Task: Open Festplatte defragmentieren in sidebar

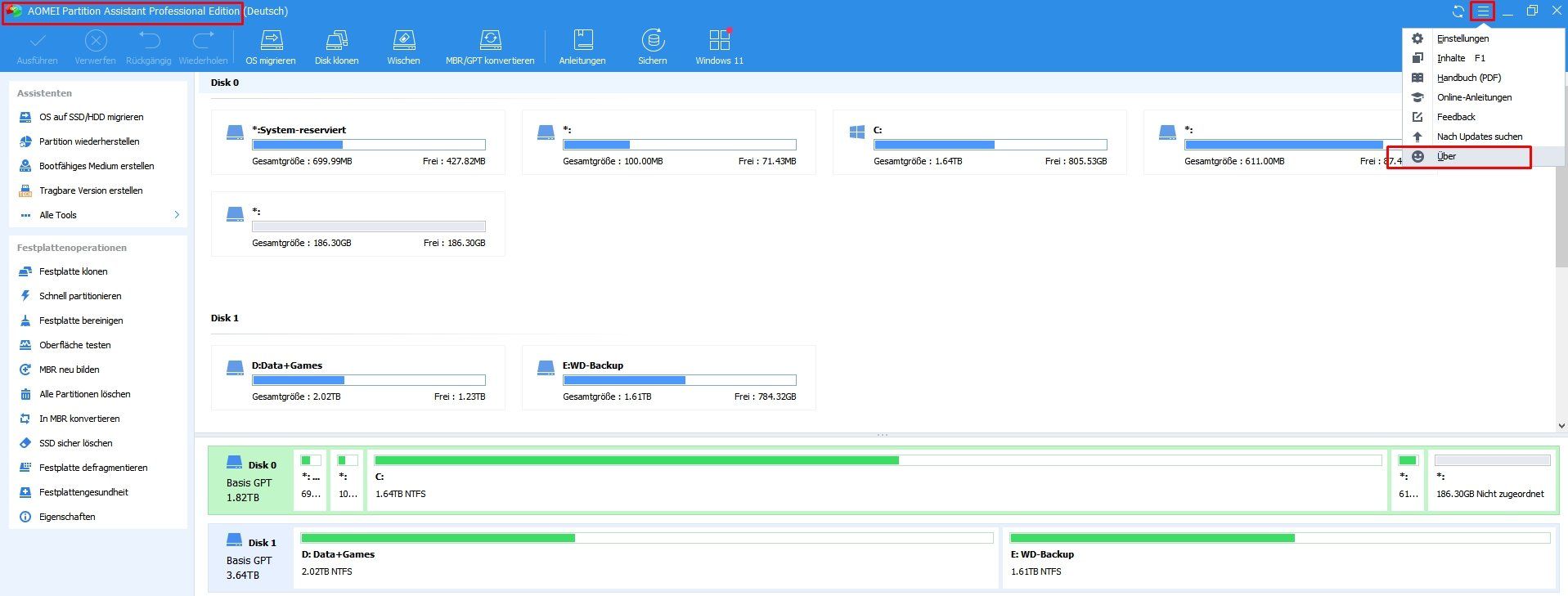Action: 93,468
